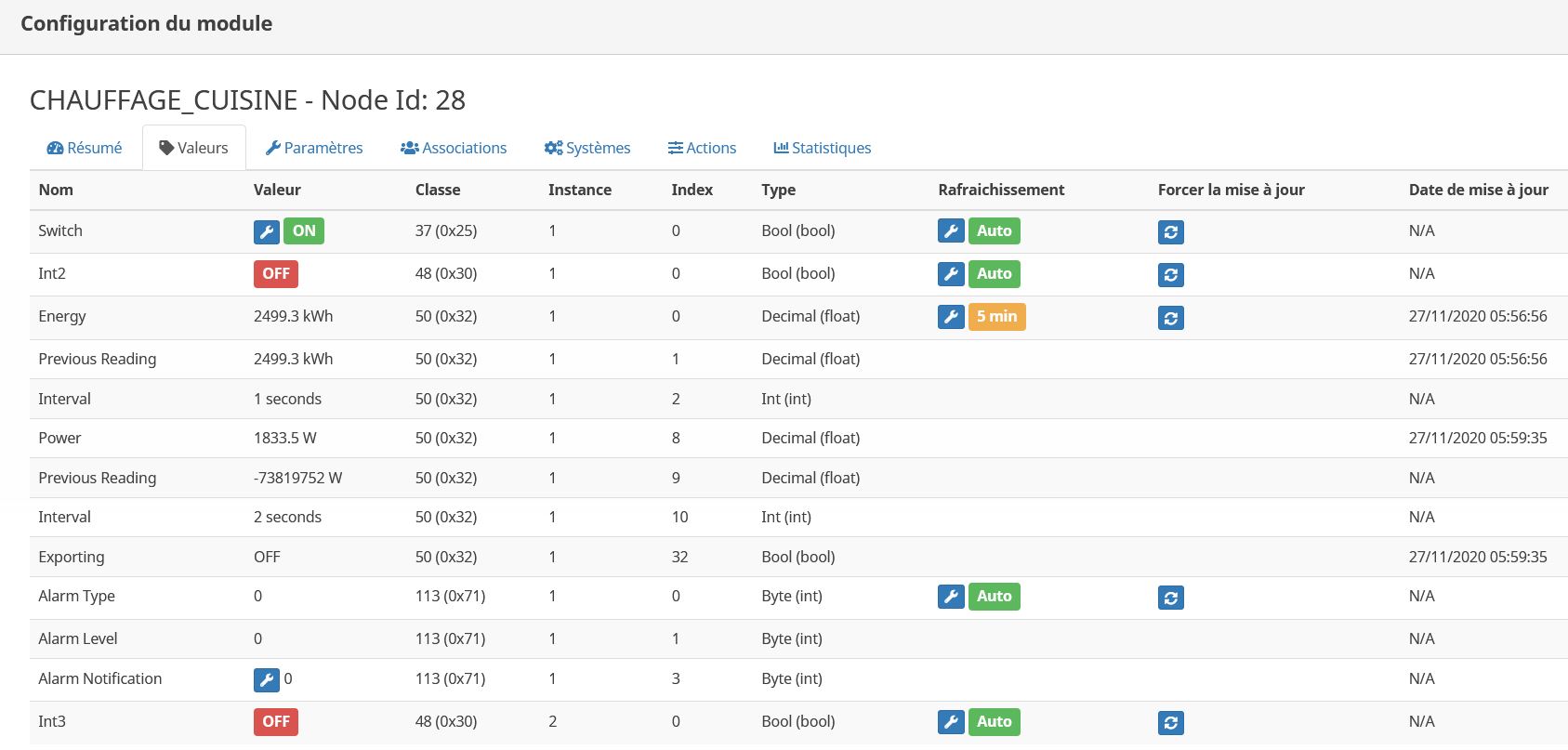Open the Résumé tab
Viewport: 1568px width, 750px height.
click(x=85, y=148)
